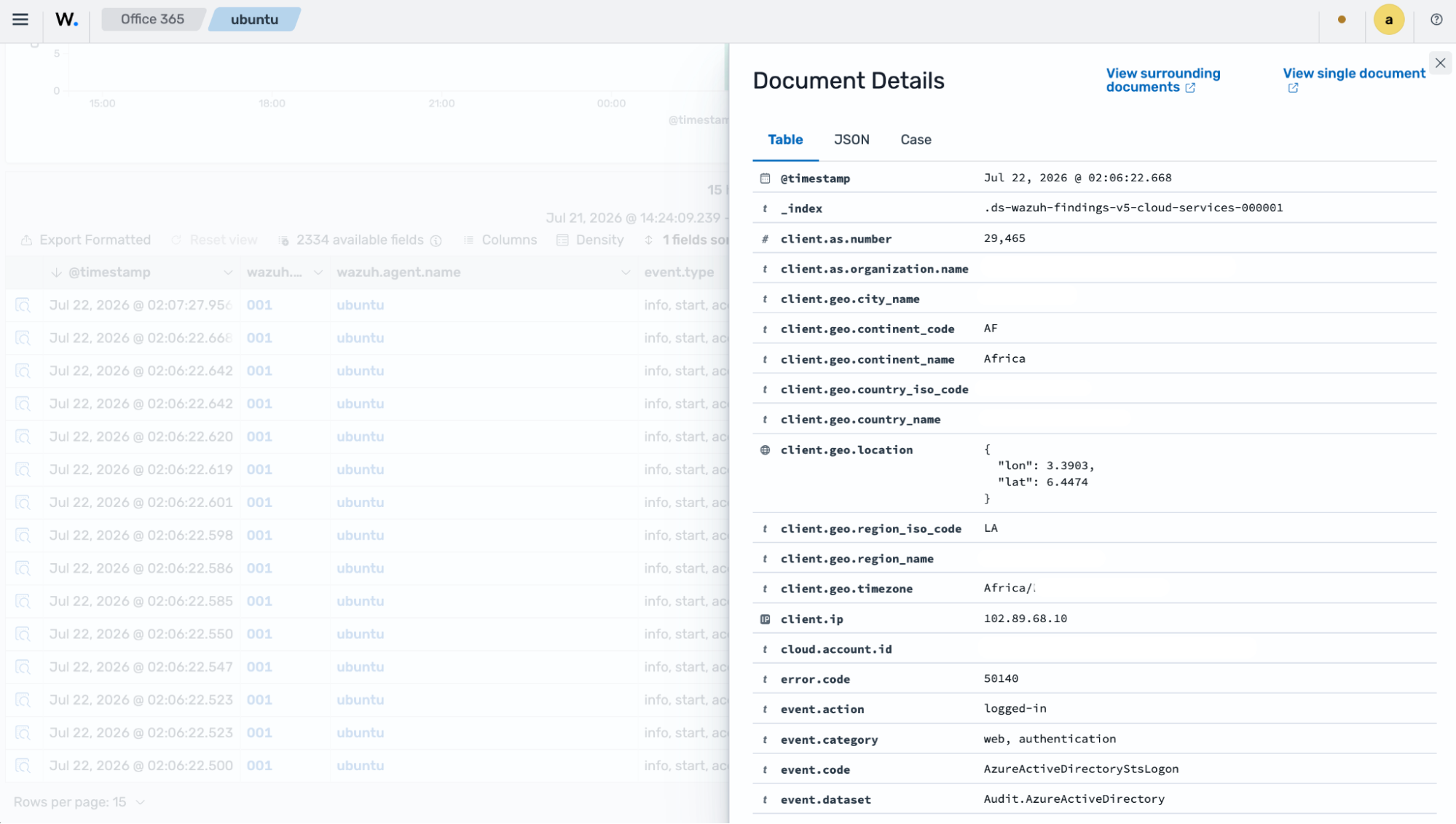Click the IP icon beside client.ip
The image size is (1456, 824).
click(x=765, y=619)
